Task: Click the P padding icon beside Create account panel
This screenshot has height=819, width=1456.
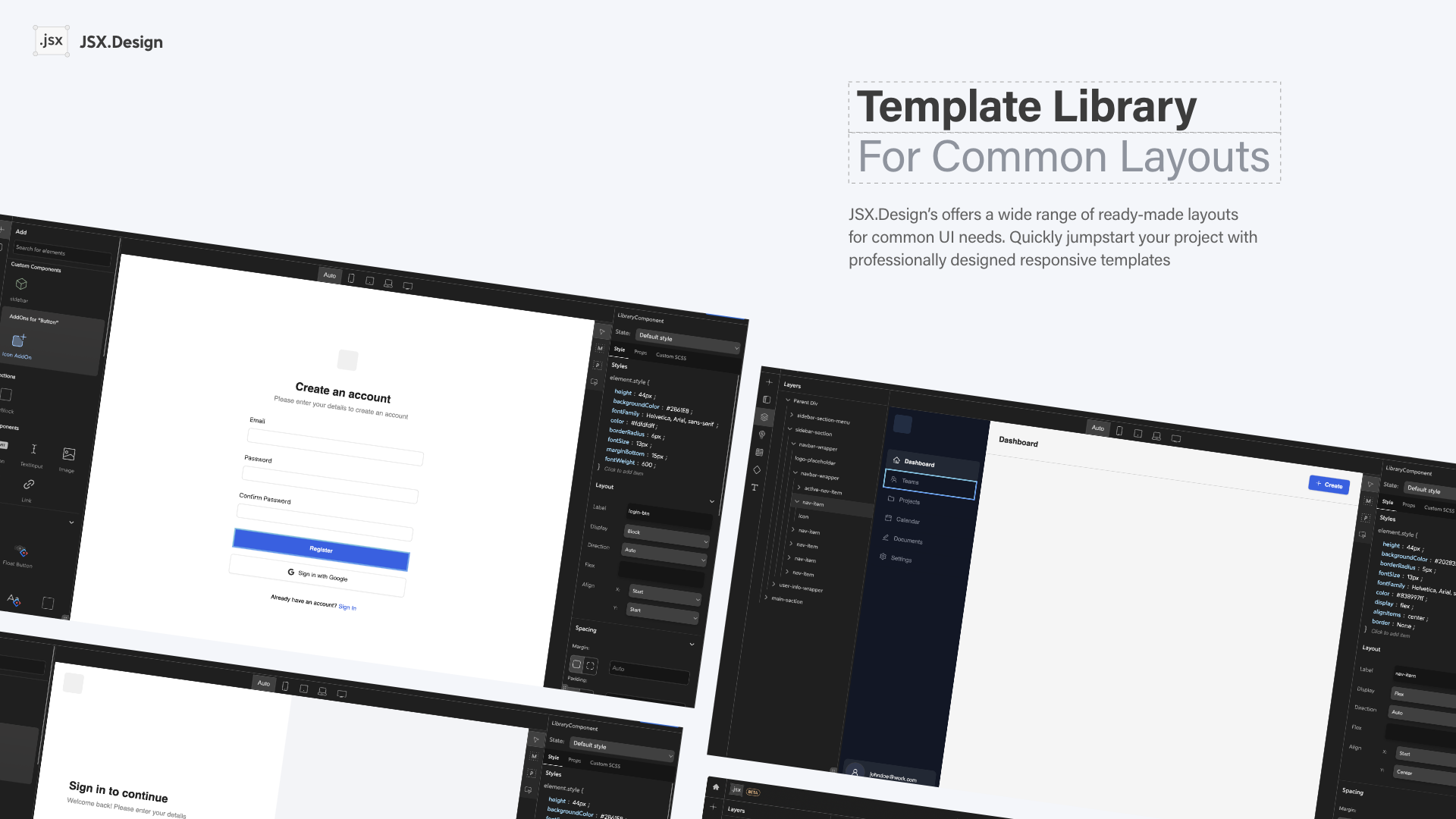Action: point(598,365)
